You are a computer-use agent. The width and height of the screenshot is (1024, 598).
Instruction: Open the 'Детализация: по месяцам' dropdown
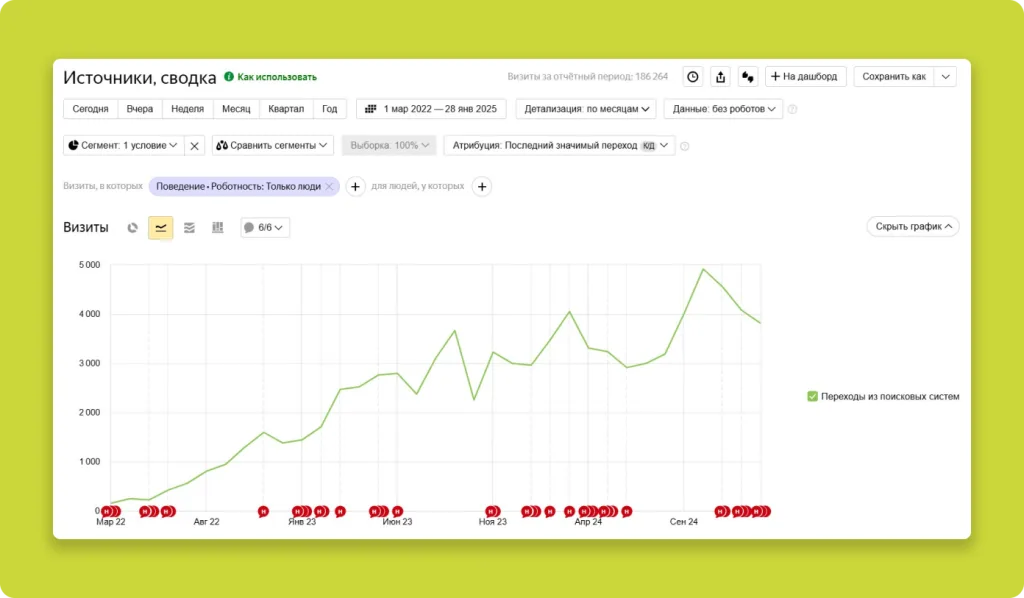coord(586,109)
